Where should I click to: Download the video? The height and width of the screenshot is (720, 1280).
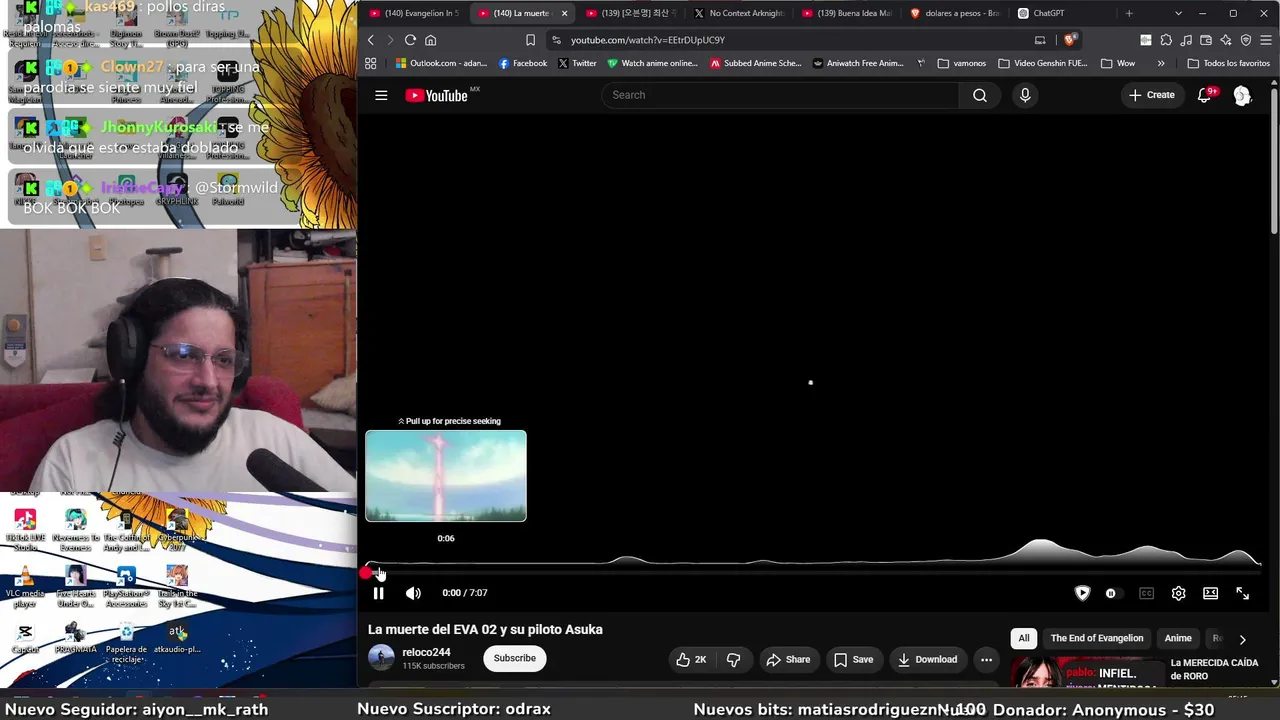(927, 659)
